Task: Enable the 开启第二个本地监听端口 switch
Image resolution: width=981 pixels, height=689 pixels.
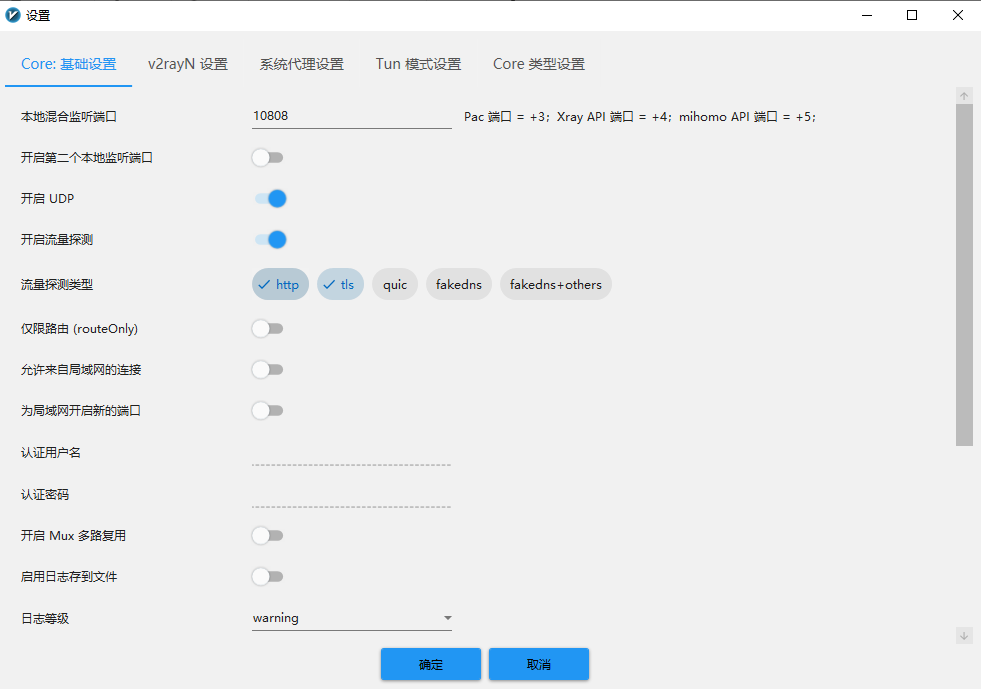Action: (x=268, y=158)
